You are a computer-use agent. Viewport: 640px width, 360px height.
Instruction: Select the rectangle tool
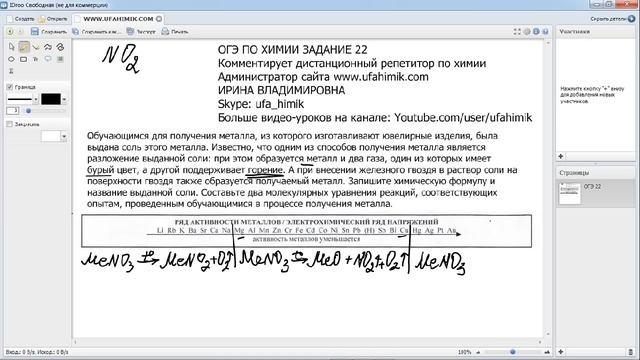tap(24, 59)
